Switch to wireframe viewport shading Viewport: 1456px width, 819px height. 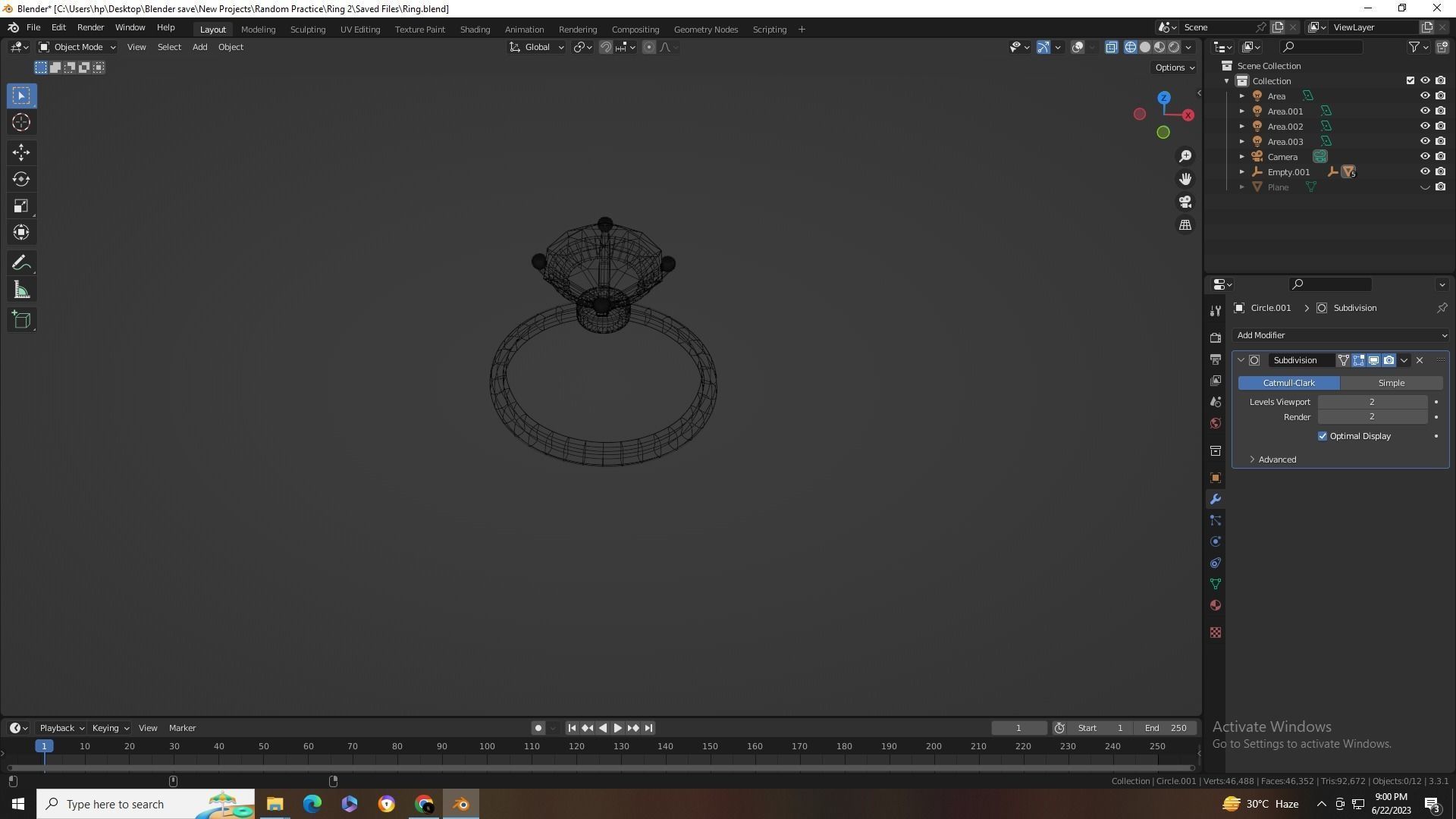tap(1131, 47)
